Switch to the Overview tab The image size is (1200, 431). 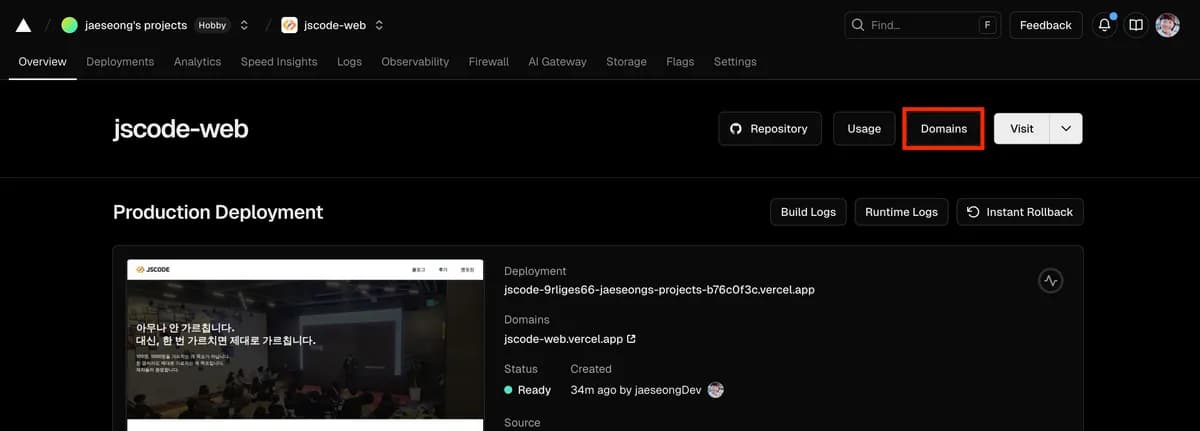pyautogui.click(x=42, y=62)
